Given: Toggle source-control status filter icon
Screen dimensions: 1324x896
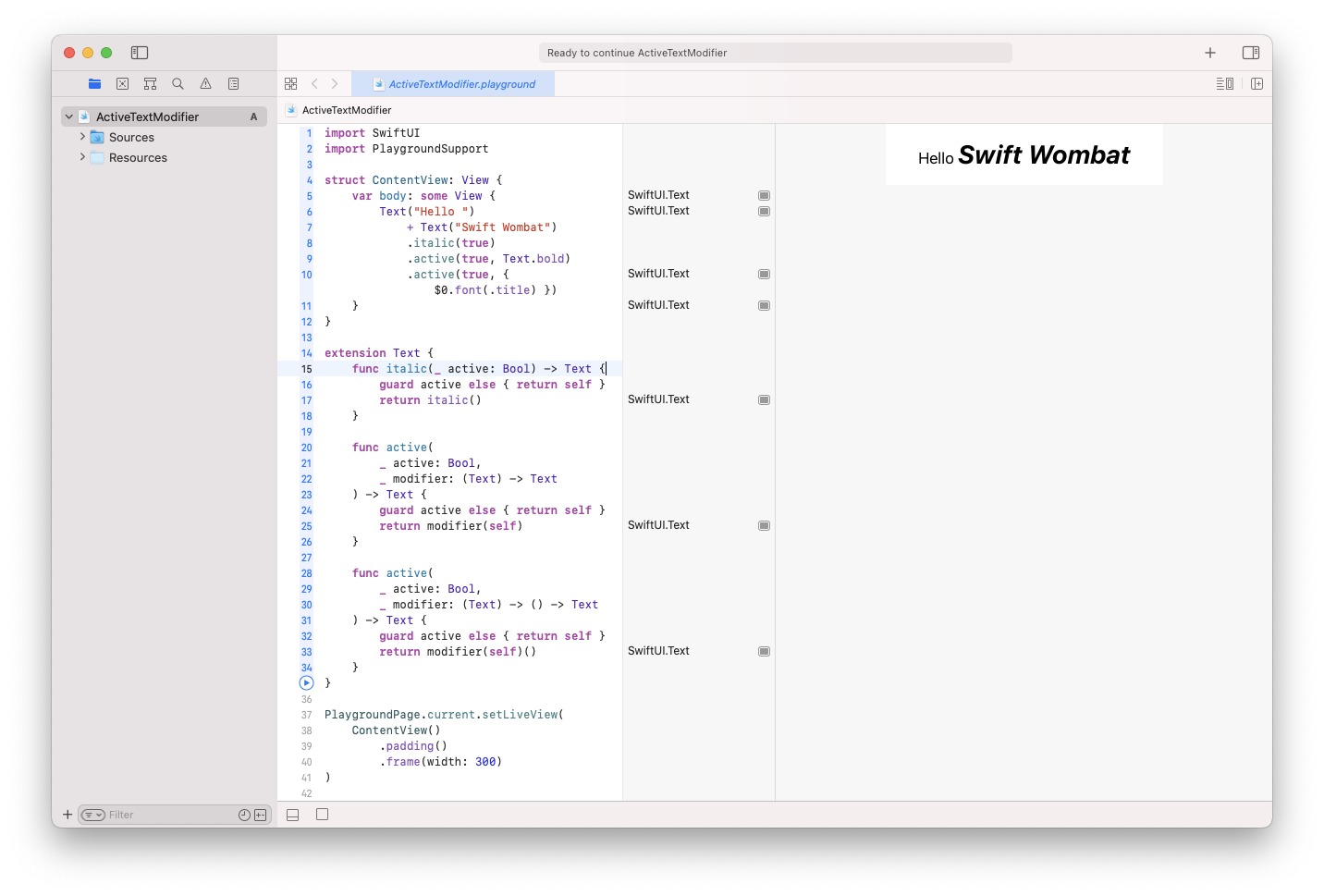Looking at the screenshot, I should (x=260, y=815).
